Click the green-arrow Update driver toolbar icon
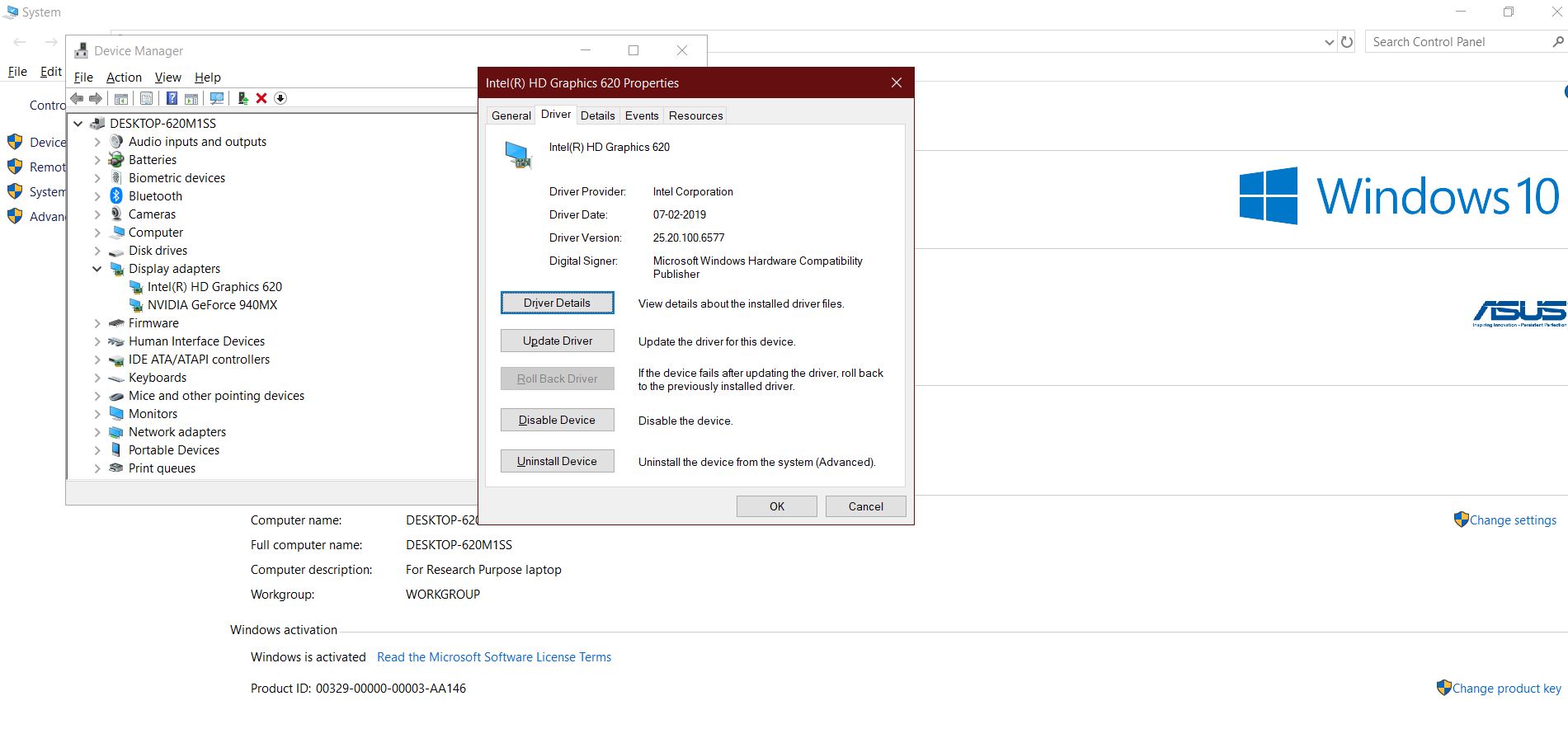 242,98
